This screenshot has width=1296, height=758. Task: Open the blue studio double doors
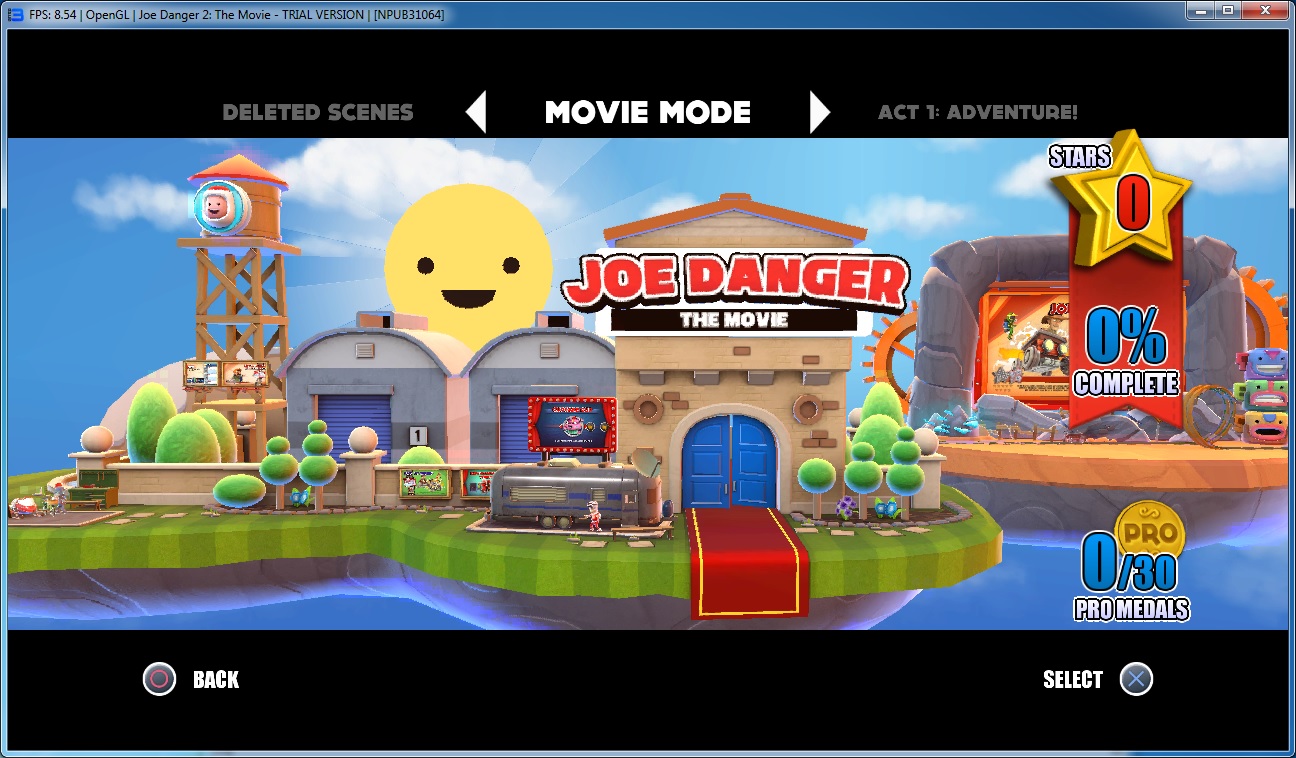pos(728,463)
